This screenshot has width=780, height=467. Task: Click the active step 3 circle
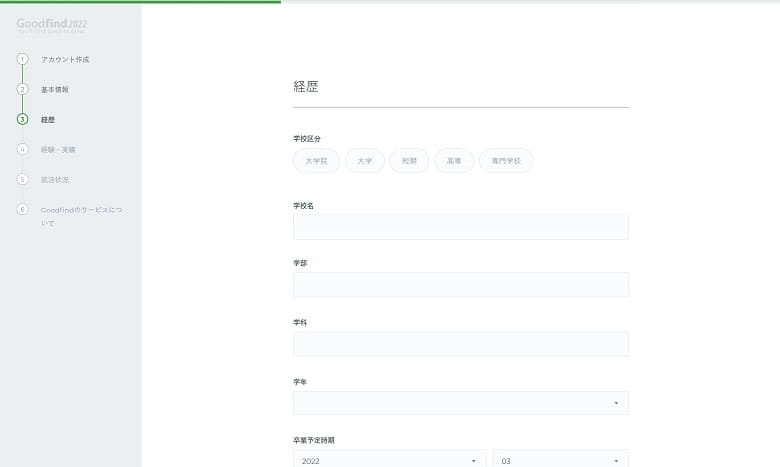pyautogui.click(x=22, y=119)
